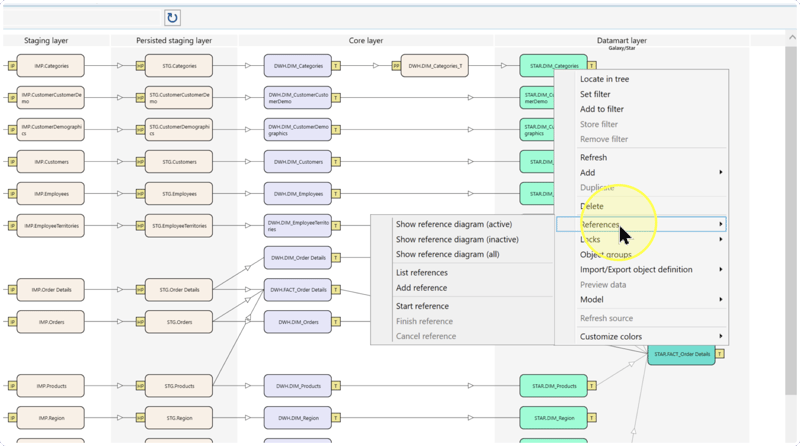The width and height of the screenshot is (800, 446).
Task: Select the IMP.Categories node
Action: 51,66
